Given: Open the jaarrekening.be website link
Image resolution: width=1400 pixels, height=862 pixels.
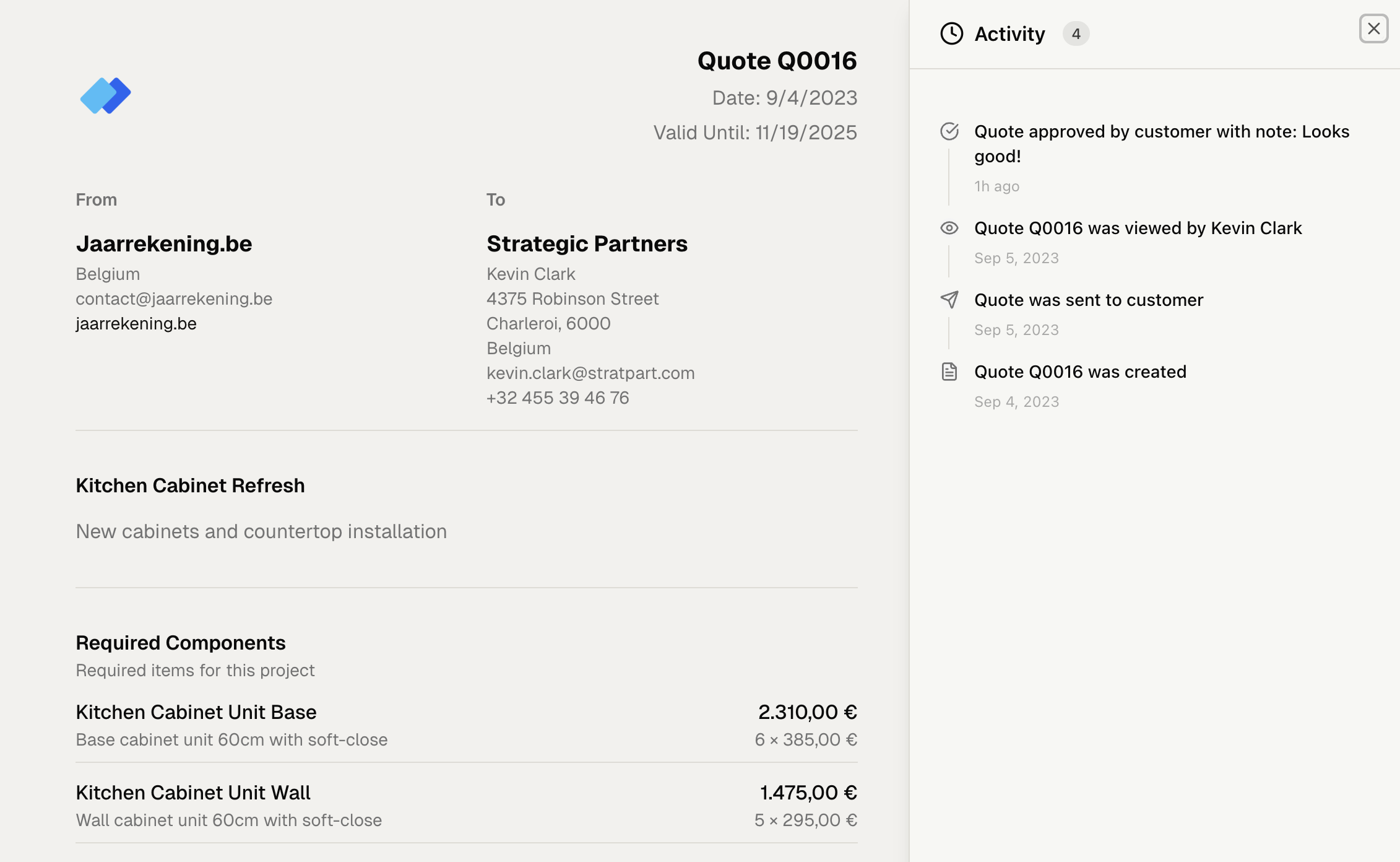Looking at the screenshot, I should point(136,323).
